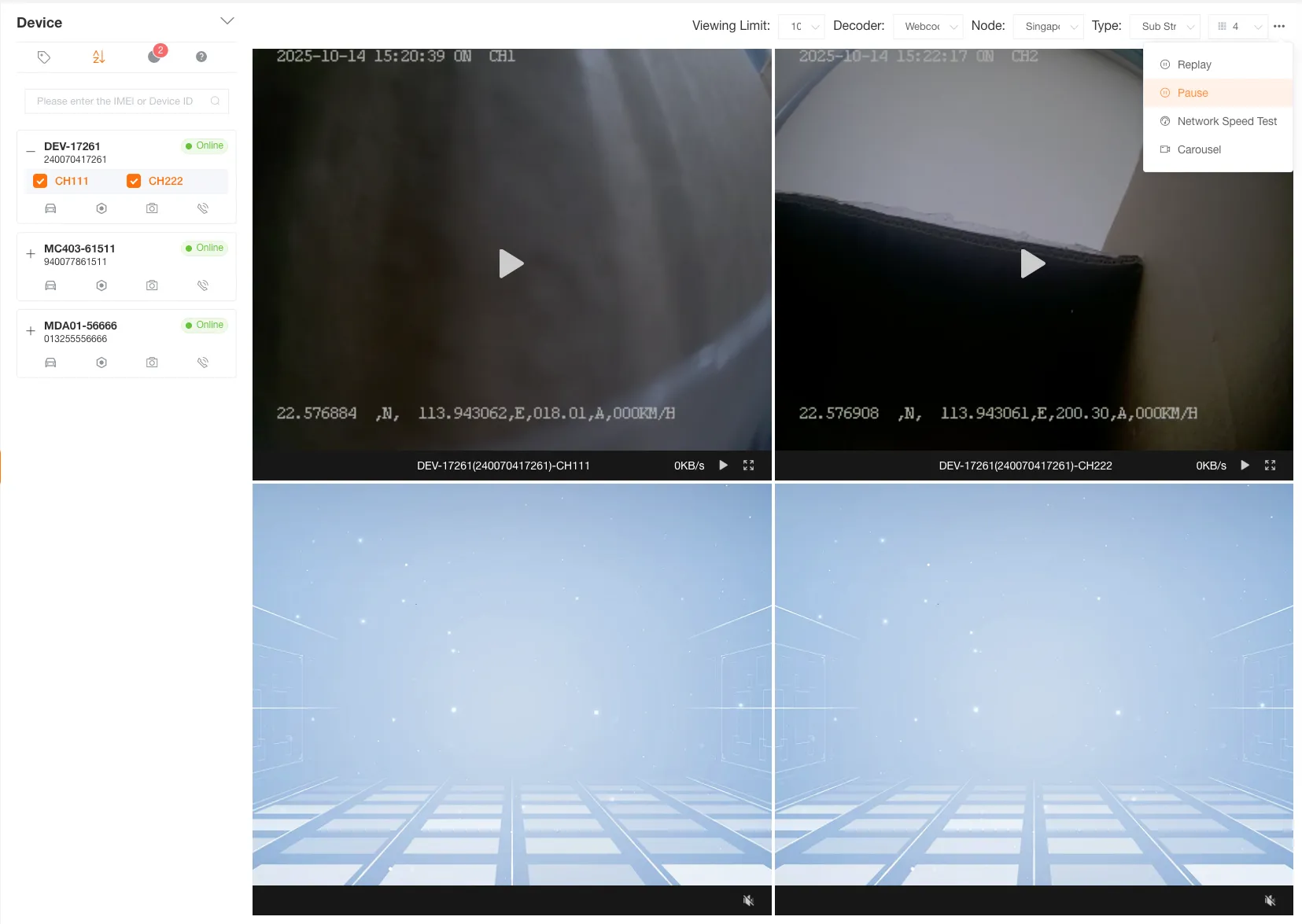Uncheck the CH222 channel checkbox

tap(133, 180)
